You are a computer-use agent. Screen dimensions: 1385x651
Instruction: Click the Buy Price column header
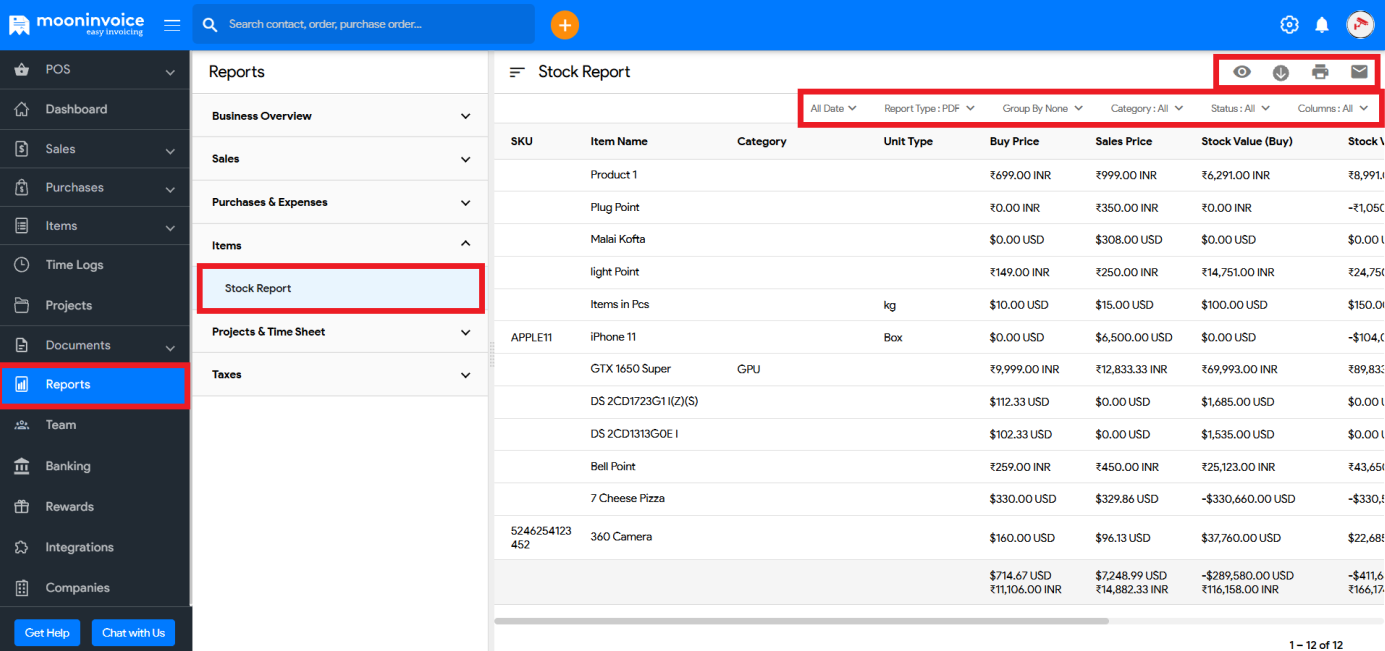1014,142
